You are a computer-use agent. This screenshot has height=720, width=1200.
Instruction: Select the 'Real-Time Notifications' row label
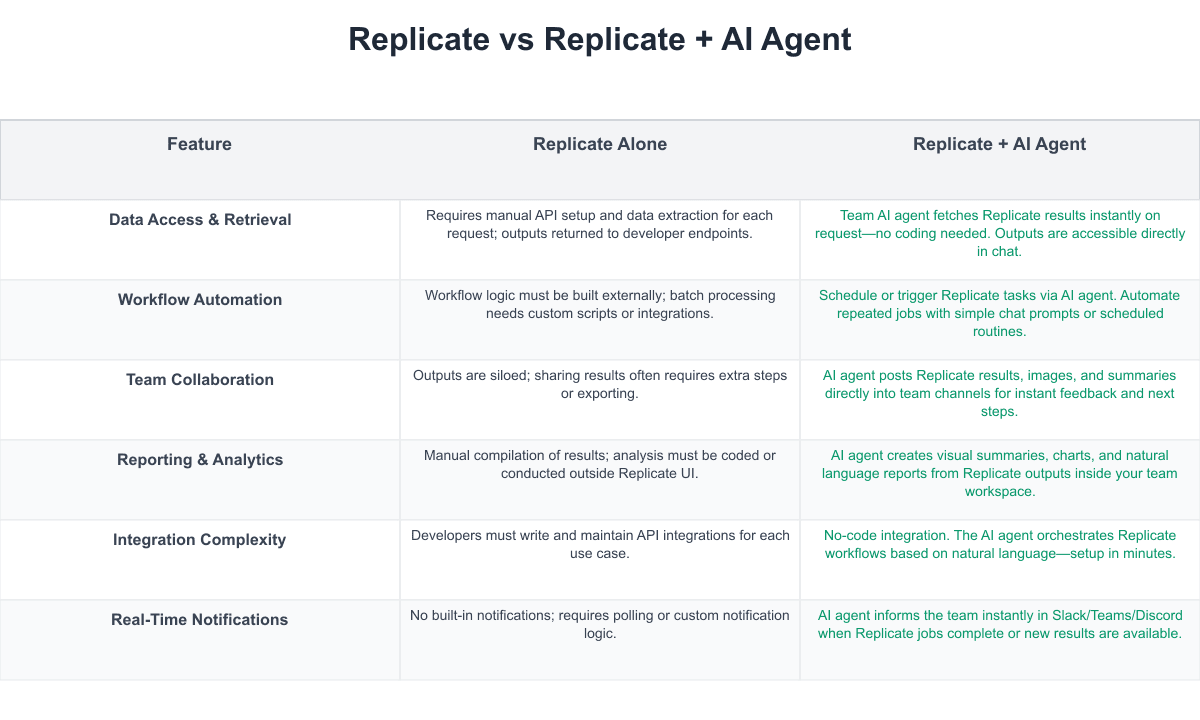point(200,620)
